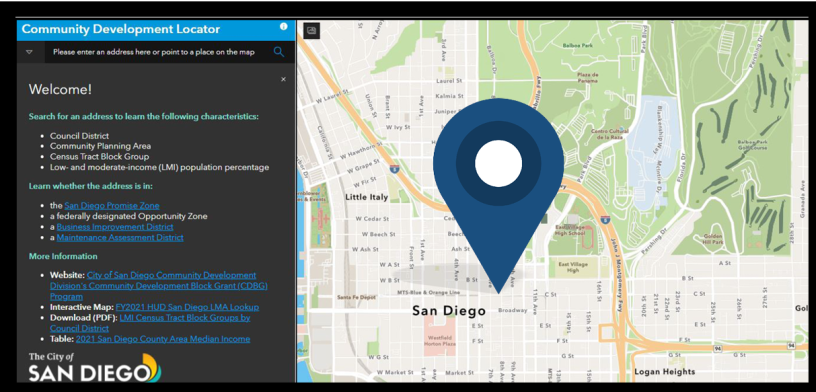Open FY2021 HUD San Diego LMA Lookup link
The width and height of the screenshot is (816, 392).
point(187,307)
